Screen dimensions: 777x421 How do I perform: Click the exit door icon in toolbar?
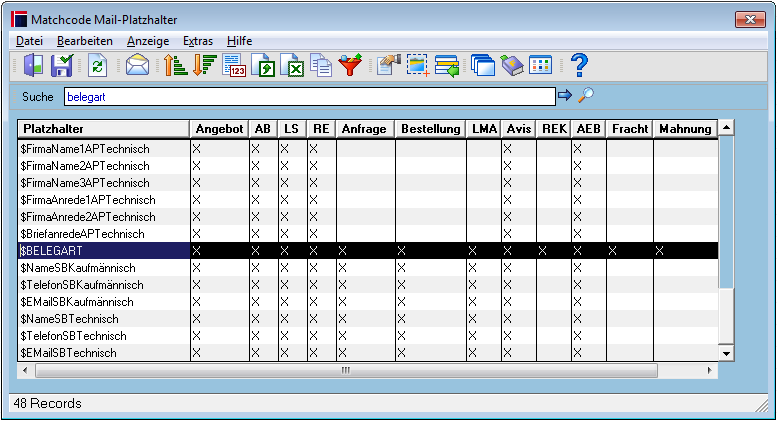pyautogui.click(x=33, y=65)
